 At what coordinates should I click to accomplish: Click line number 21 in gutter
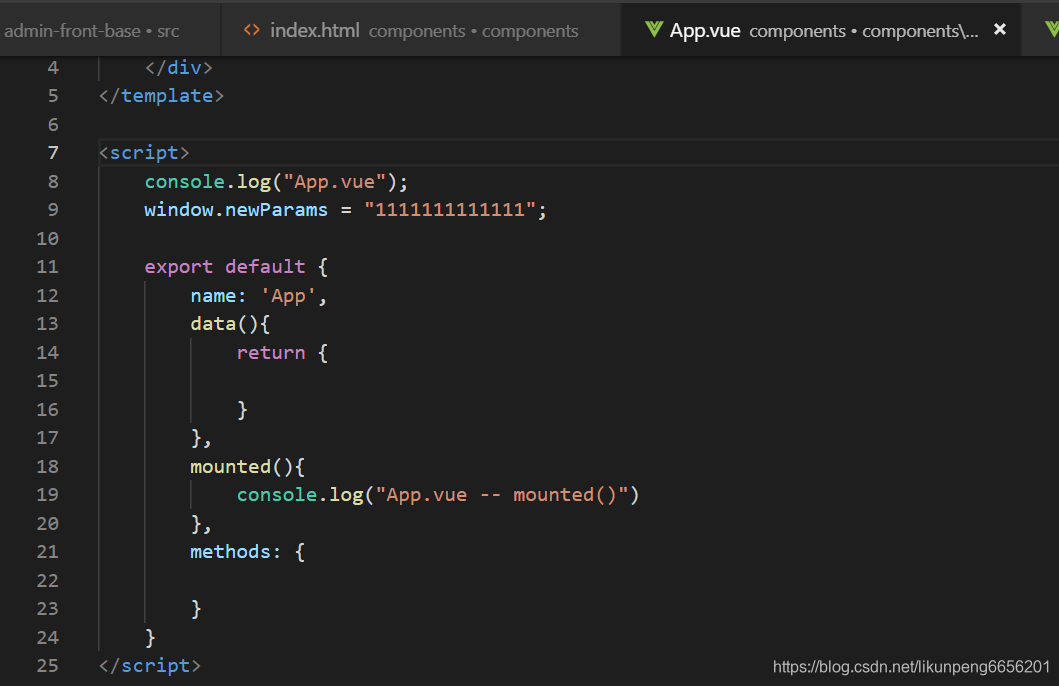47,552
